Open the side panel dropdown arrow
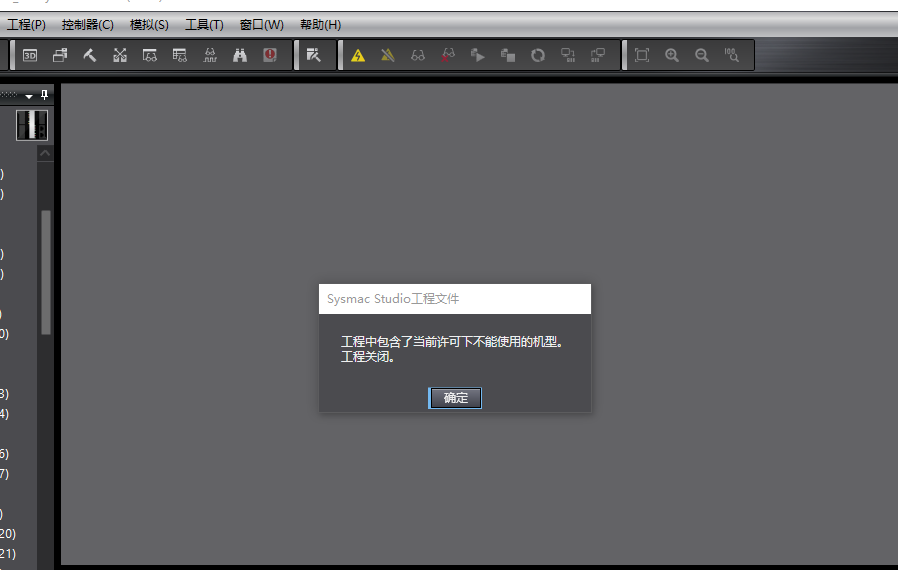898x570 pixels. coord(30,96)
